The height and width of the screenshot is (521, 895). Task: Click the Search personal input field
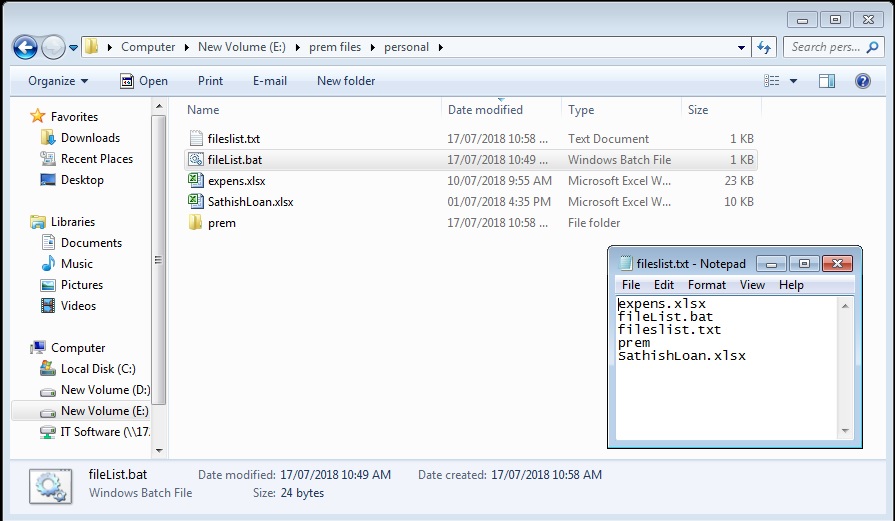pyautogui.click(x=825, y=47)
